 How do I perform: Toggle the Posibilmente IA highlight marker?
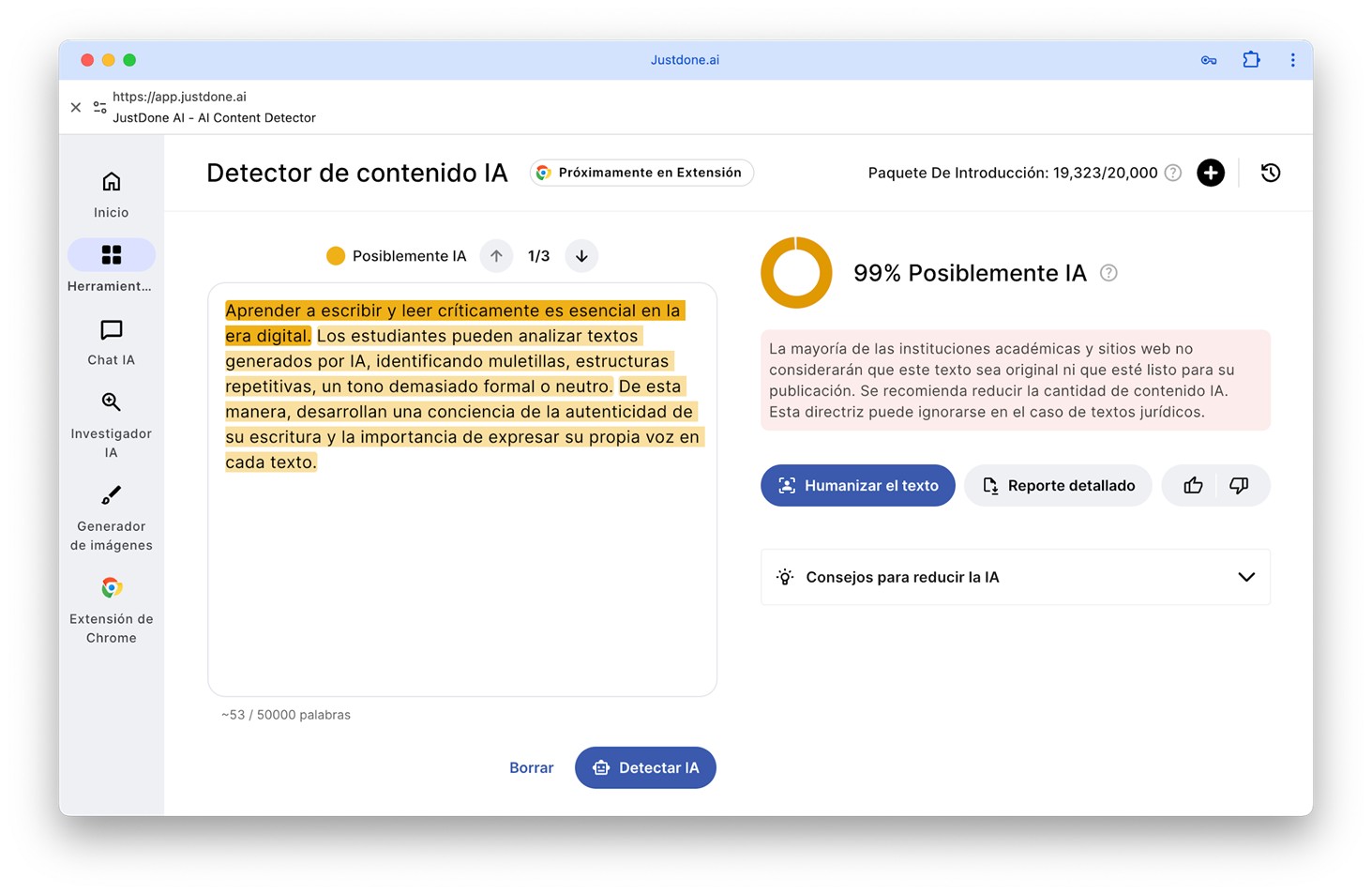point(336,255)
